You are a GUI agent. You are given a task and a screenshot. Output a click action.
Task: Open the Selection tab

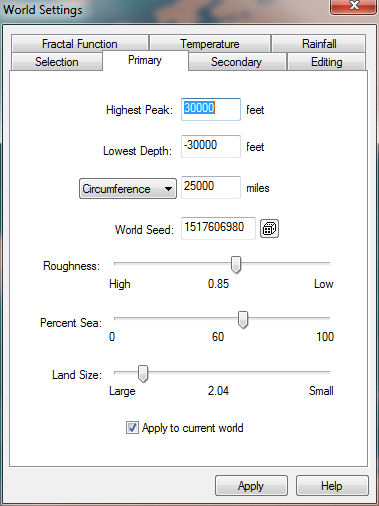click(57, 62)
